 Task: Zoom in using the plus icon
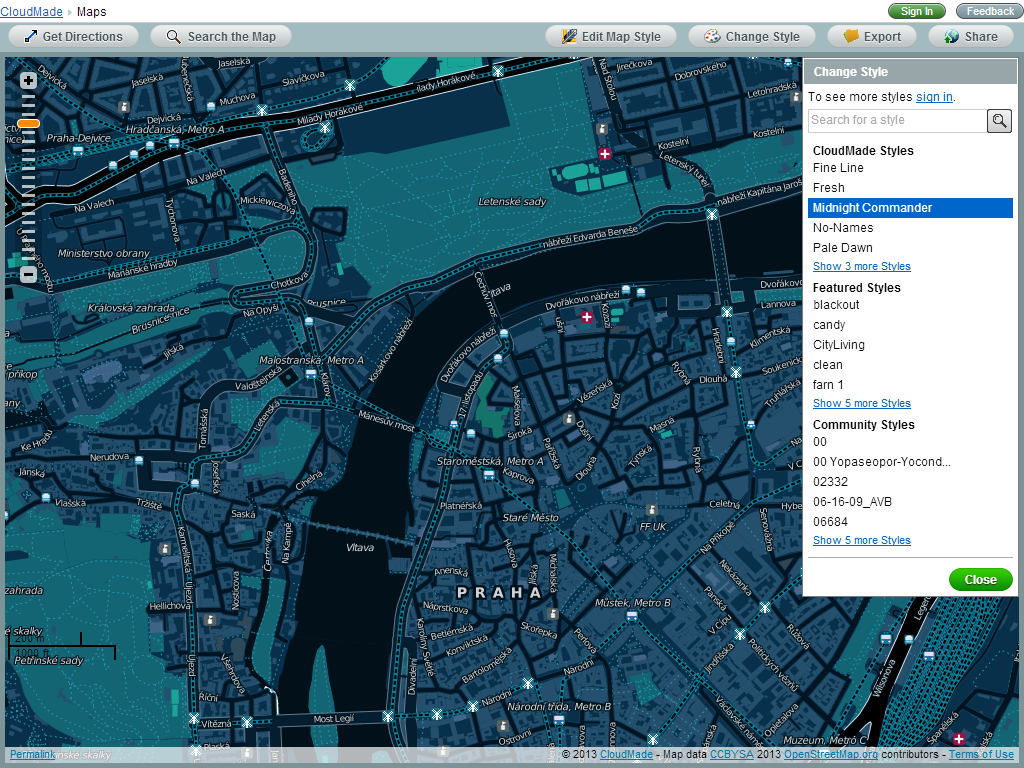point(27,79)
